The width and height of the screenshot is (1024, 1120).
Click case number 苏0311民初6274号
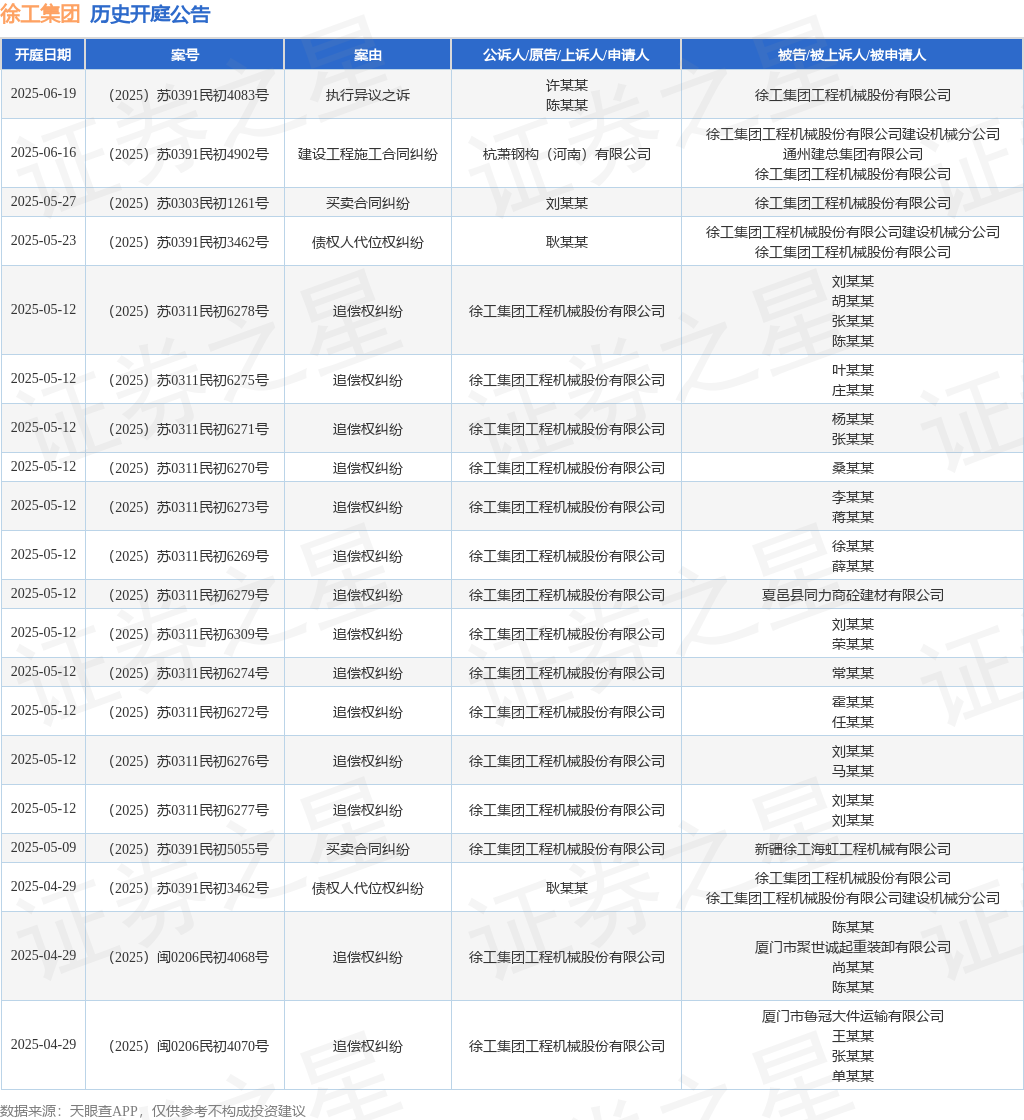pyautogui.click(x=189, y=674)
